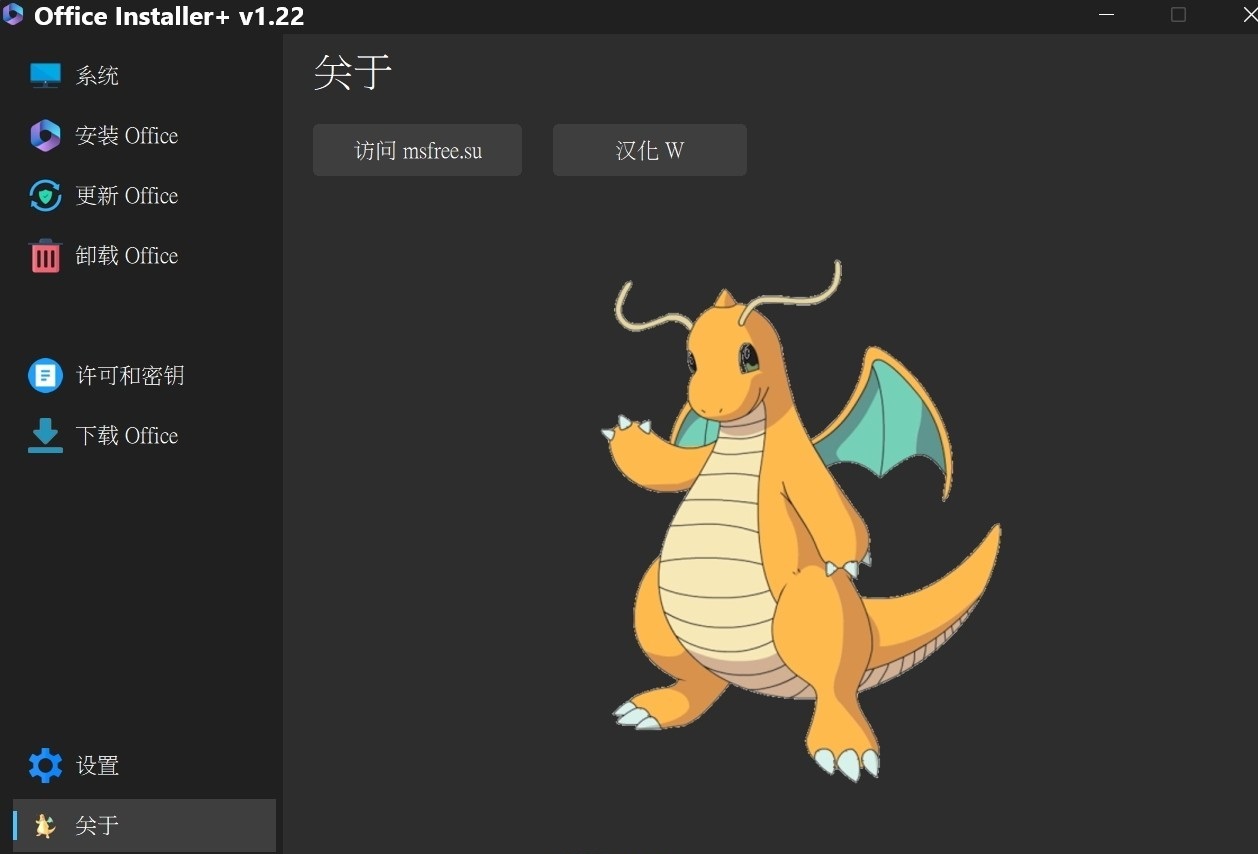Open the 系统 page from the sidebar

98,76
